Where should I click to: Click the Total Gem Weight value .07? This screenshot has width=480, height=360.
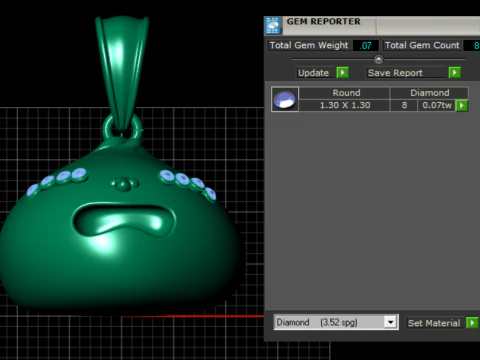click(366, 45)
